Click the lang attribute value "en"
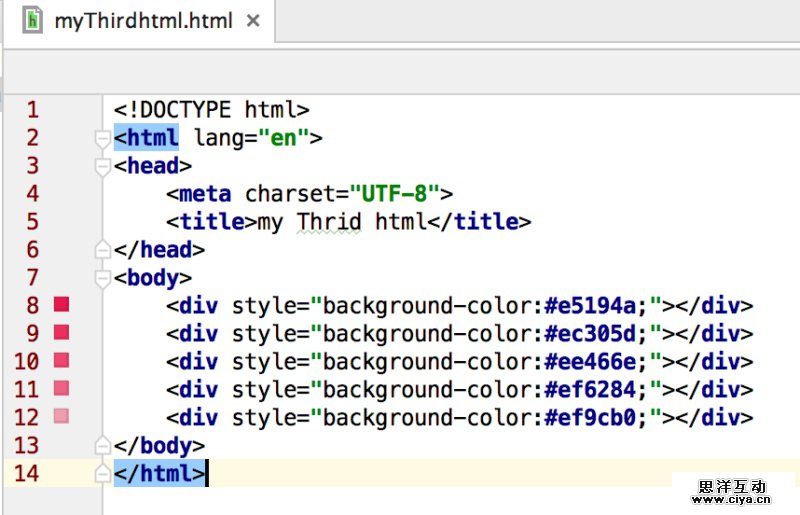800x515 pixels. (x=284, y=138)
